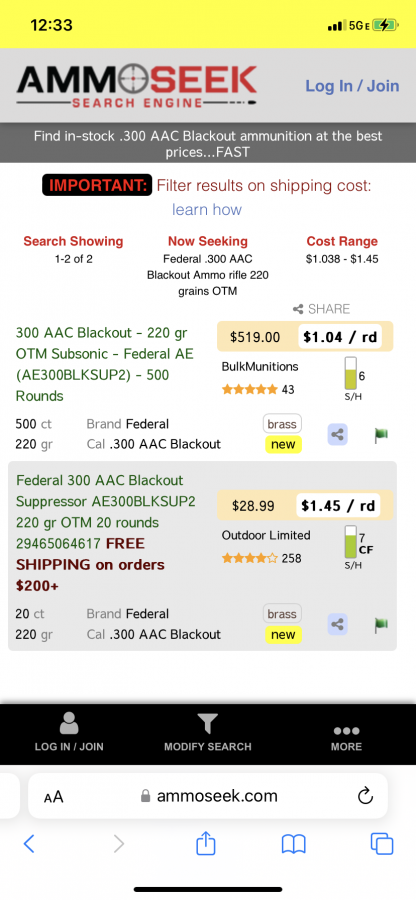The height and width of the screenshot is (900, 416).
Task: Open AA reader text options
Action: 53,797
